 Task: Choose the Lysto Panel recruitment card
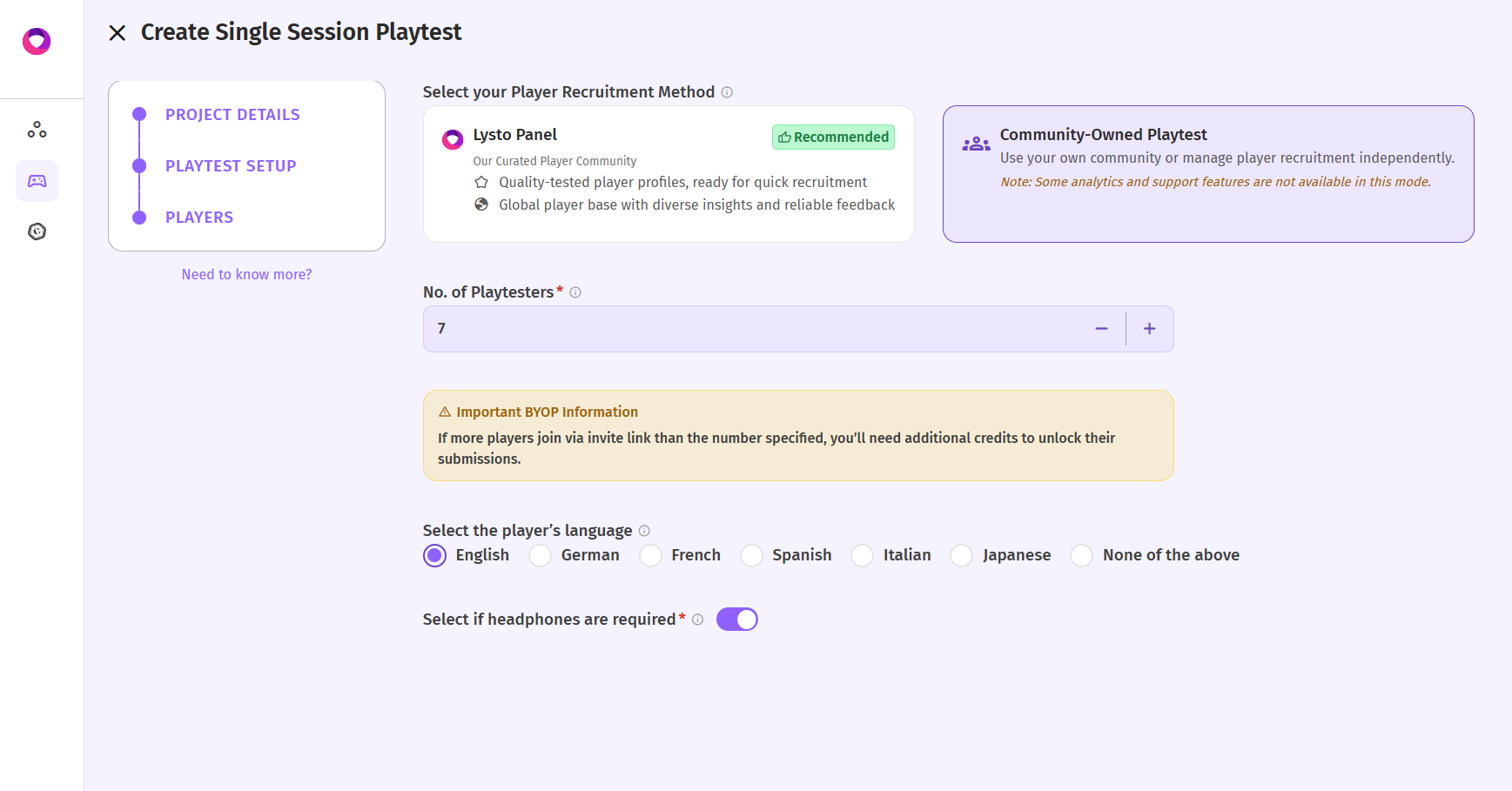click(x=668, y=174)
